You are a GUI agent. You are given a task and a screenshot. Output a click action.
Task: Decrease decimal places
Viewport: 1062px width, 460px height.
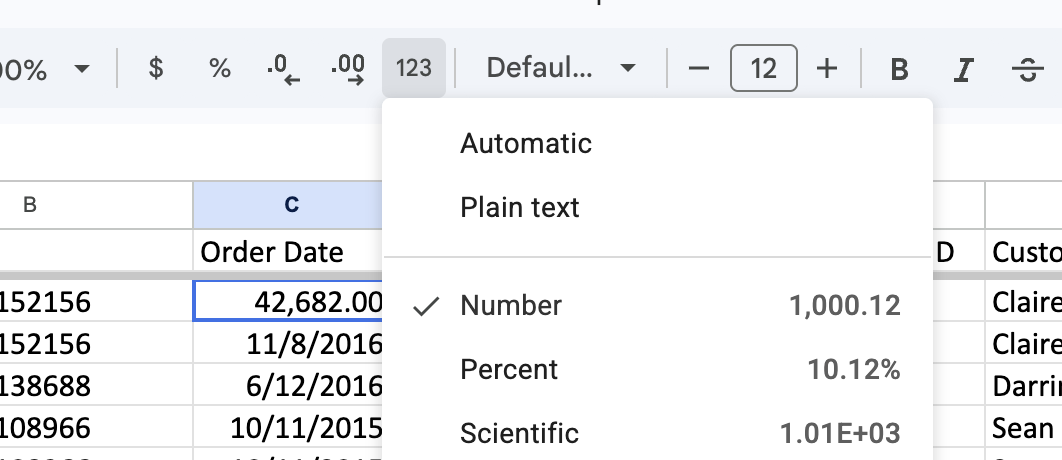(284, 69)
